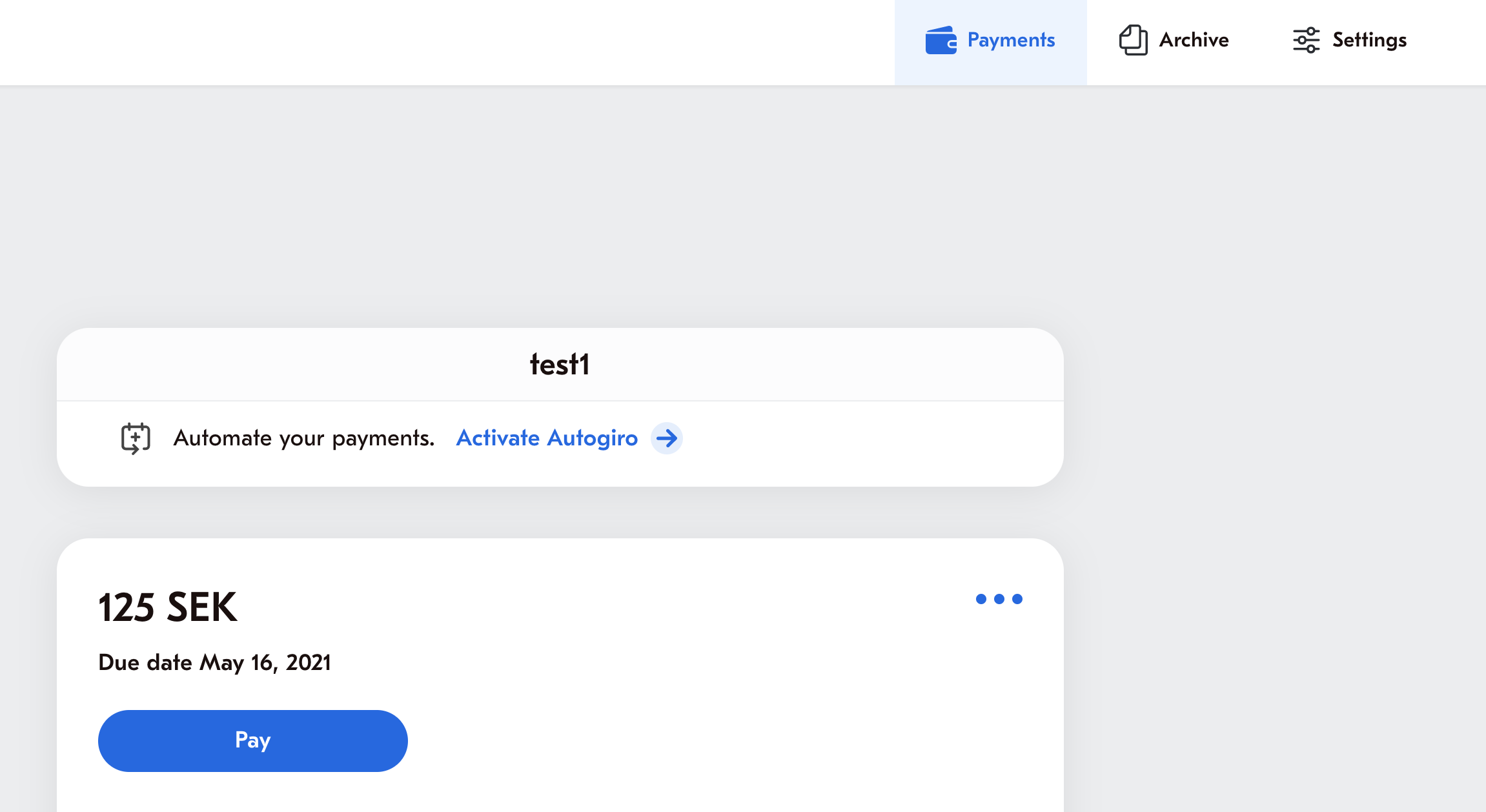Click the blue arrow circle icon

click(667, 438)
